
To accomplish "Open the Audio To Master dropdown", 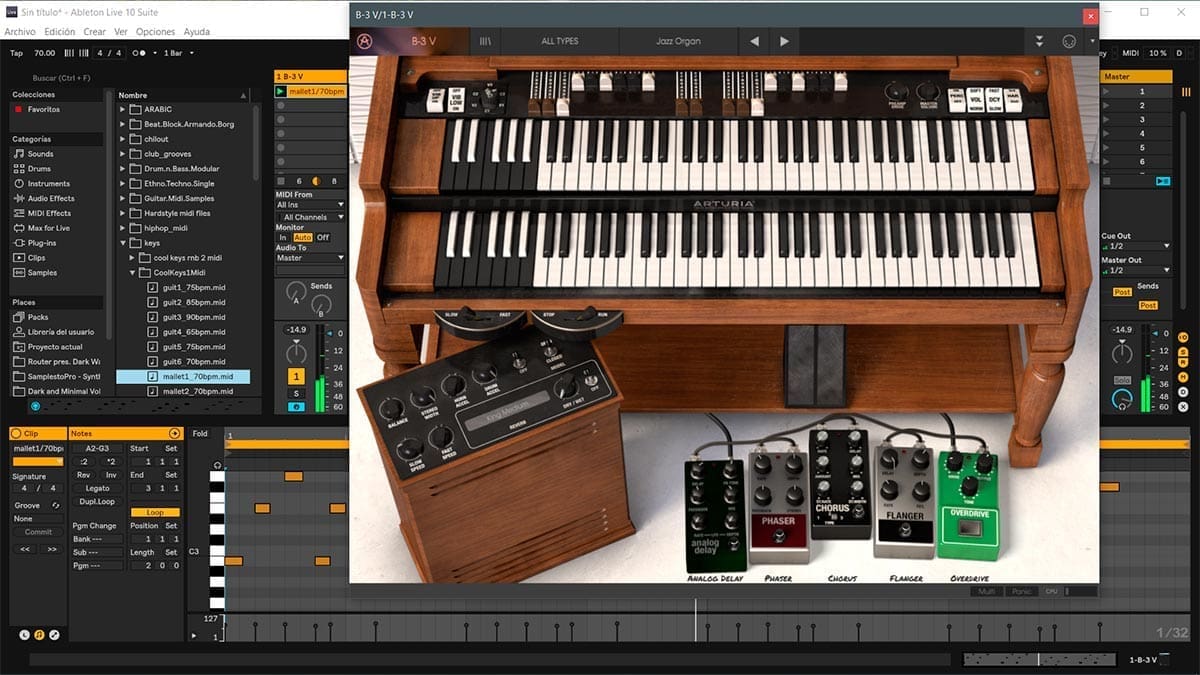I will click(x=310, y=258).
